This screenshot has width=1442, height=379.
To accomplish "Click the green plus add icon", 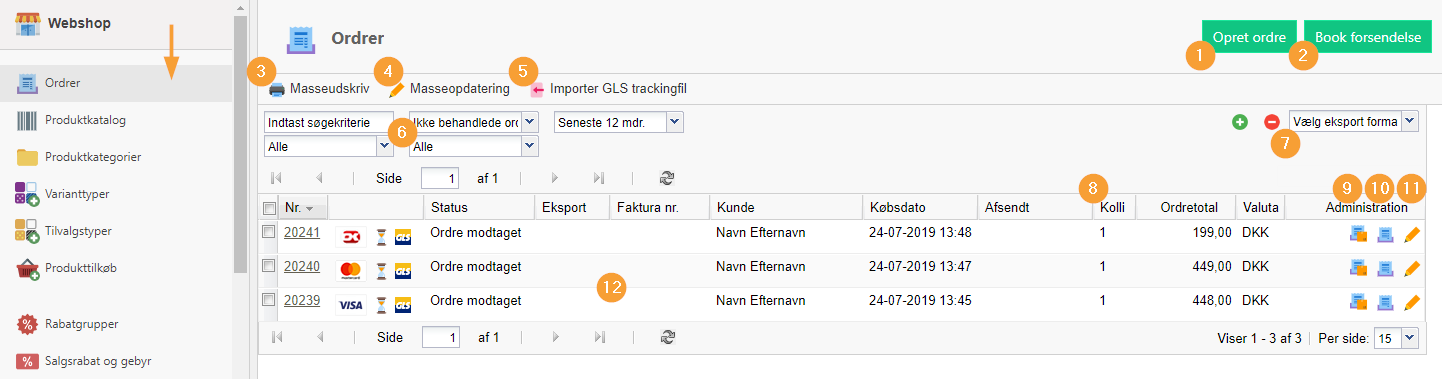I will [1240, 122].
